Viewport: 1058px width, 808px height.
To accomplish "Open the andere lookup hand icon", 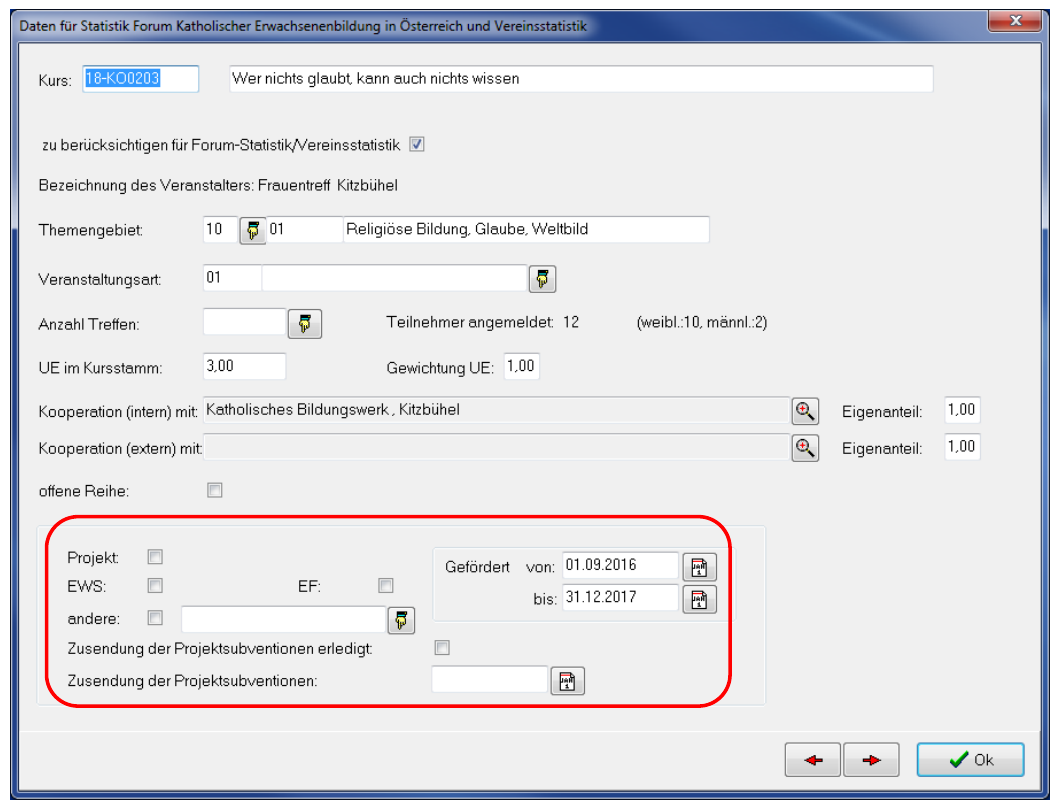I will pyautogui.click(x=401, y=620).
